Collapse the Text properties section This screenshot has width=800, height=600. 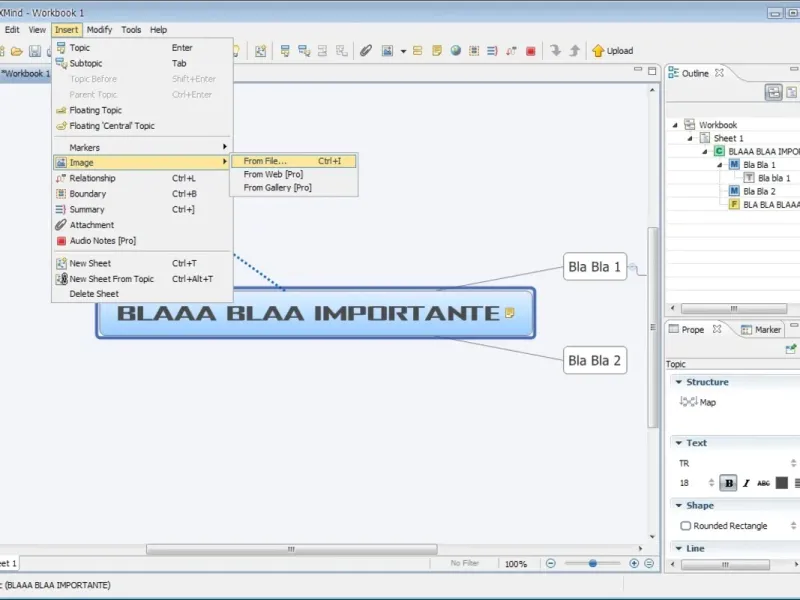(679, 443)
